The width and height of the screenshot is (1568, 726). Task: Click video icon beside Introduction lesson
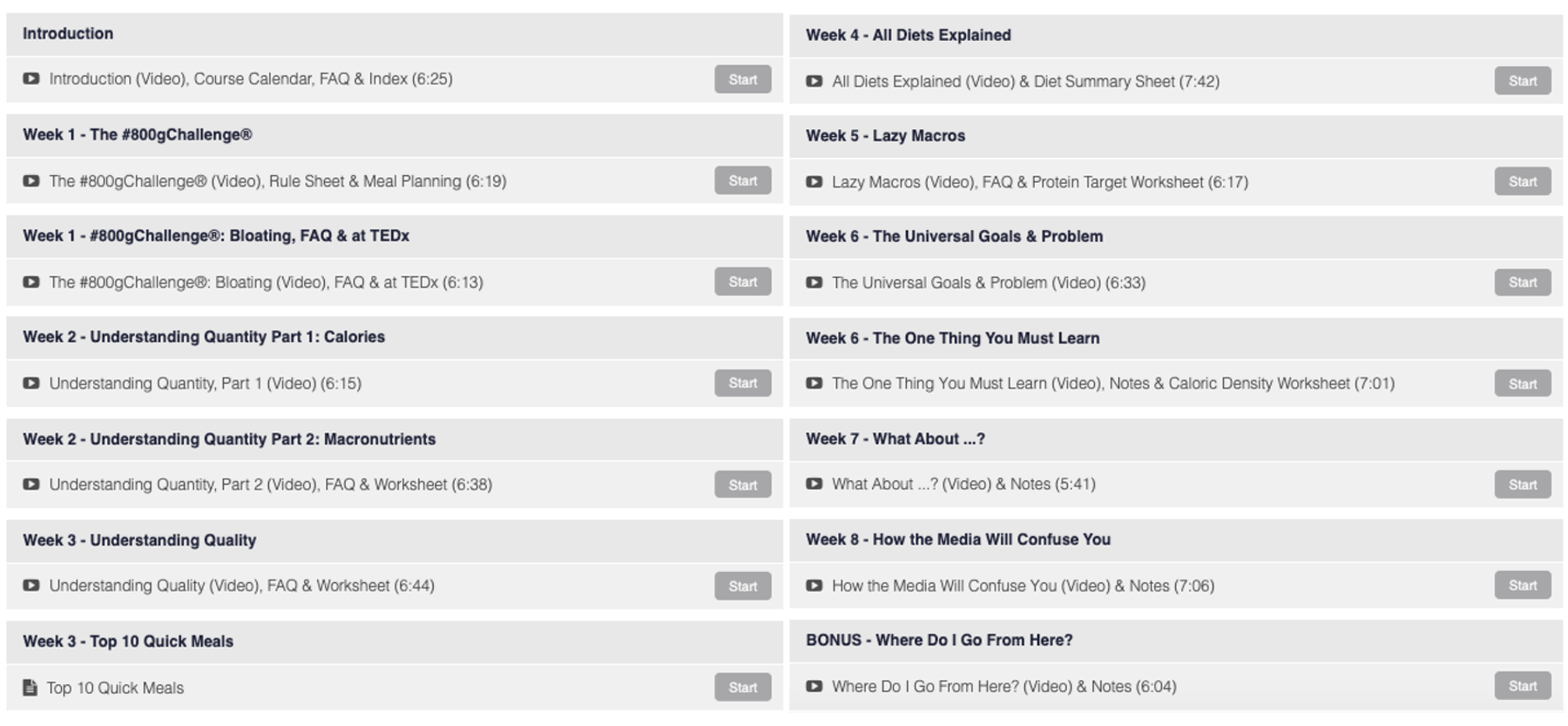pos(31,78)
